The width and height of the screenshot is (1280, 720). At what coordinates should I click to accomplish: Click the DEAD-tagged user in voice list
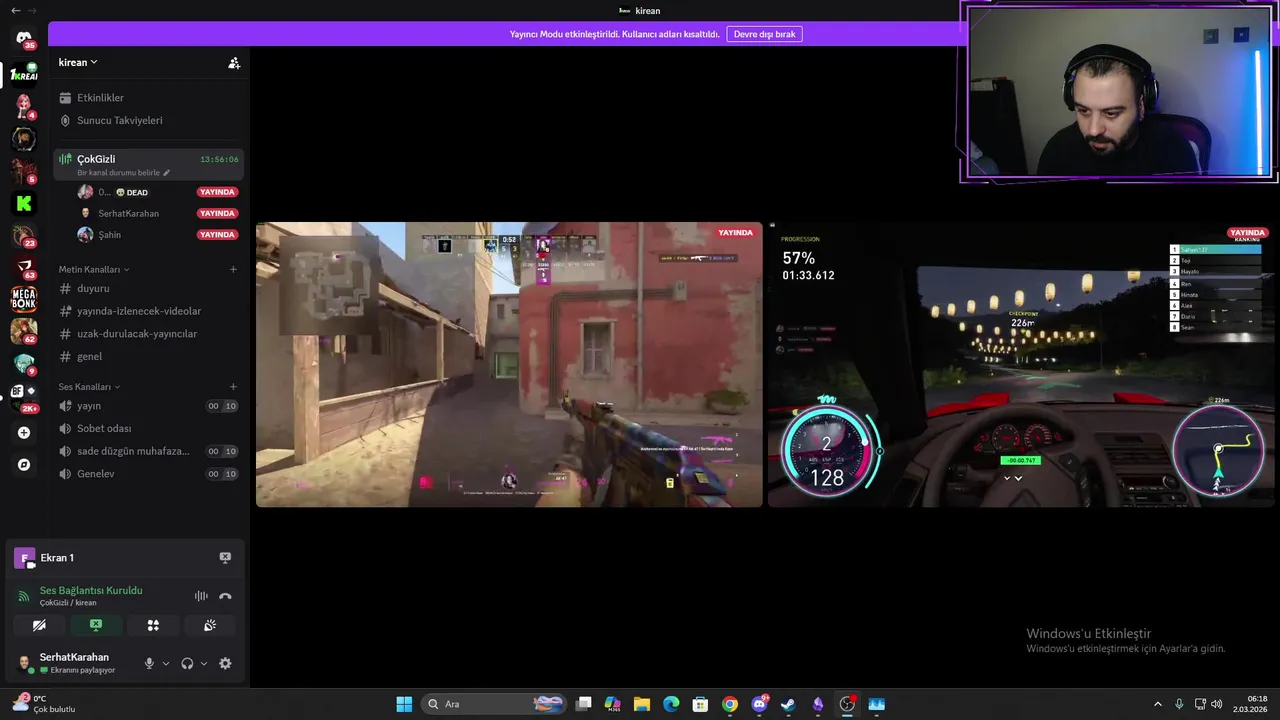coord(157,192)
